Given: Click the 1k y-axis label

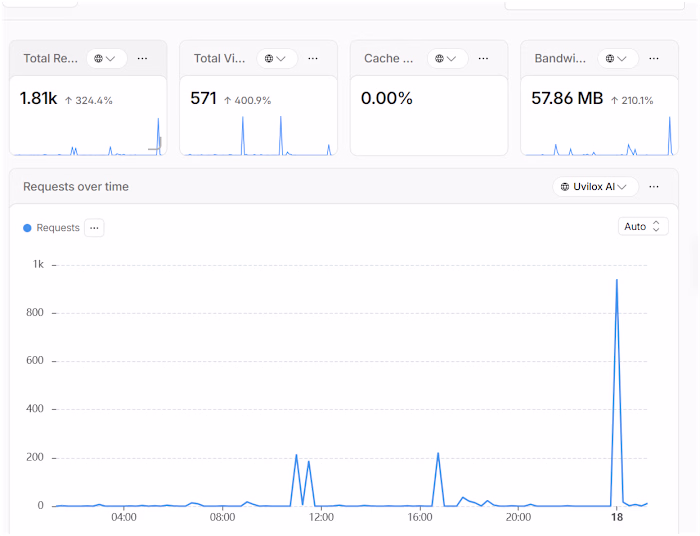Looking at the screenshot, I should click(x=38, y=265).
